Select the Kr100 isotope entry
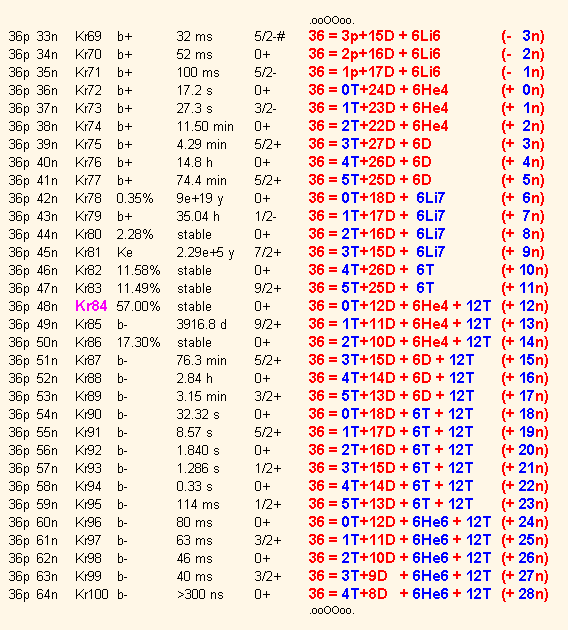The height and width of the screenshot is (630, 568). 92,594
